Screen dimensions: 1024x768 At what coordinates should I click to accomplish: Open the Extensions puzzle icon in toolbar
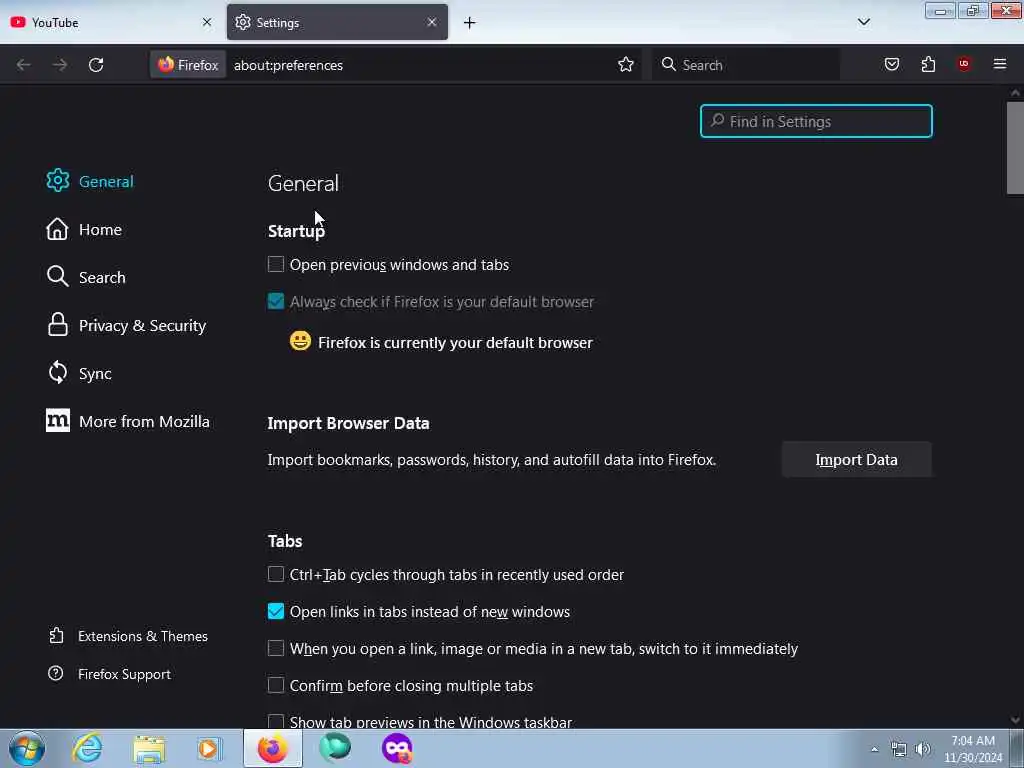click(x=928, y=64)
